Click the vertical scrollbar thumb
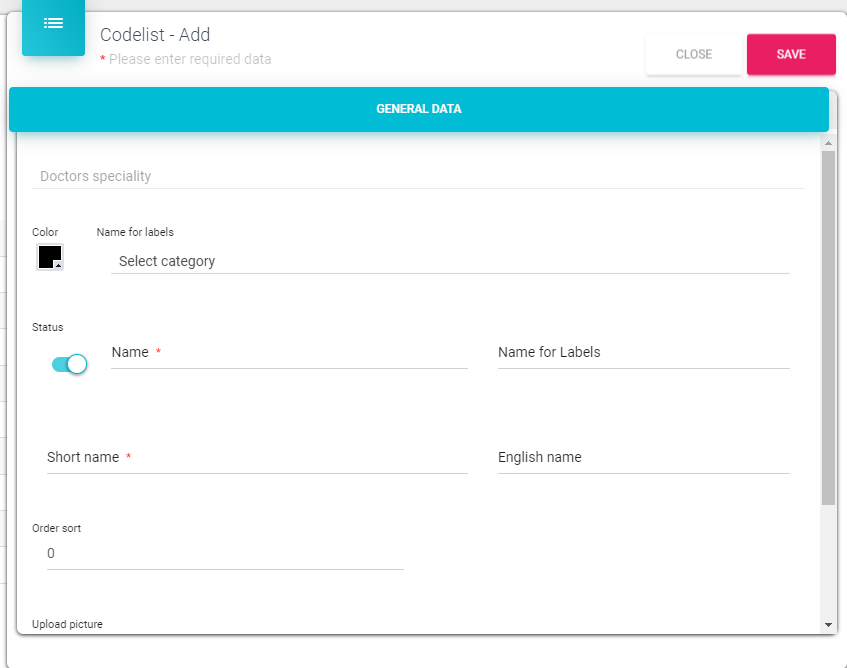This screenshot has width=847, height=668. 828,330
